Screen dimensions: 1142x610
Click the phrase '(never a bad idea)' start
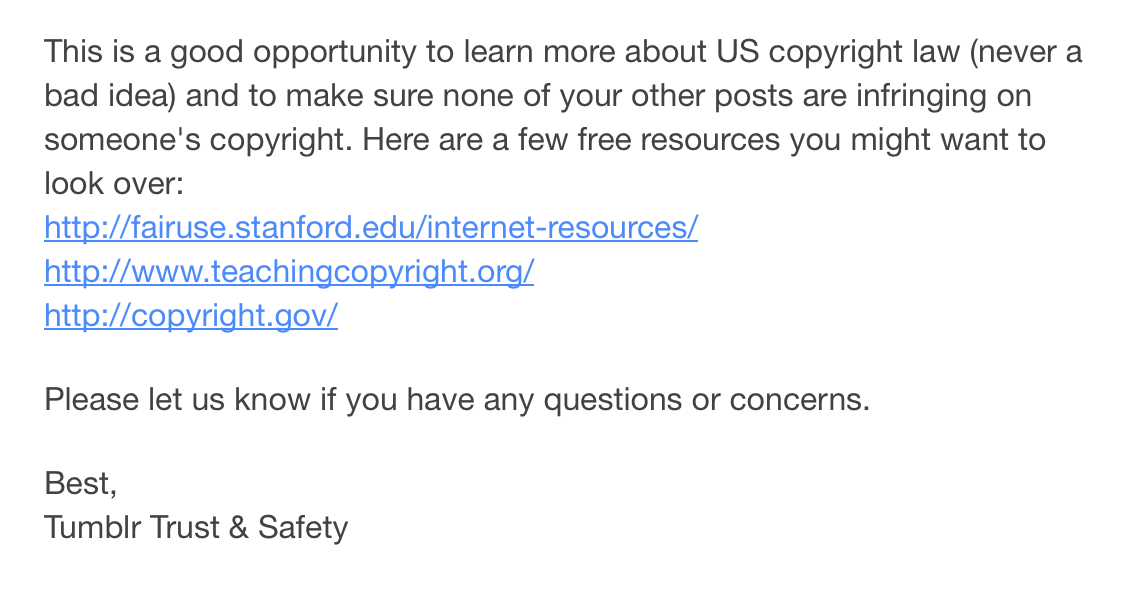(1025, 52)
